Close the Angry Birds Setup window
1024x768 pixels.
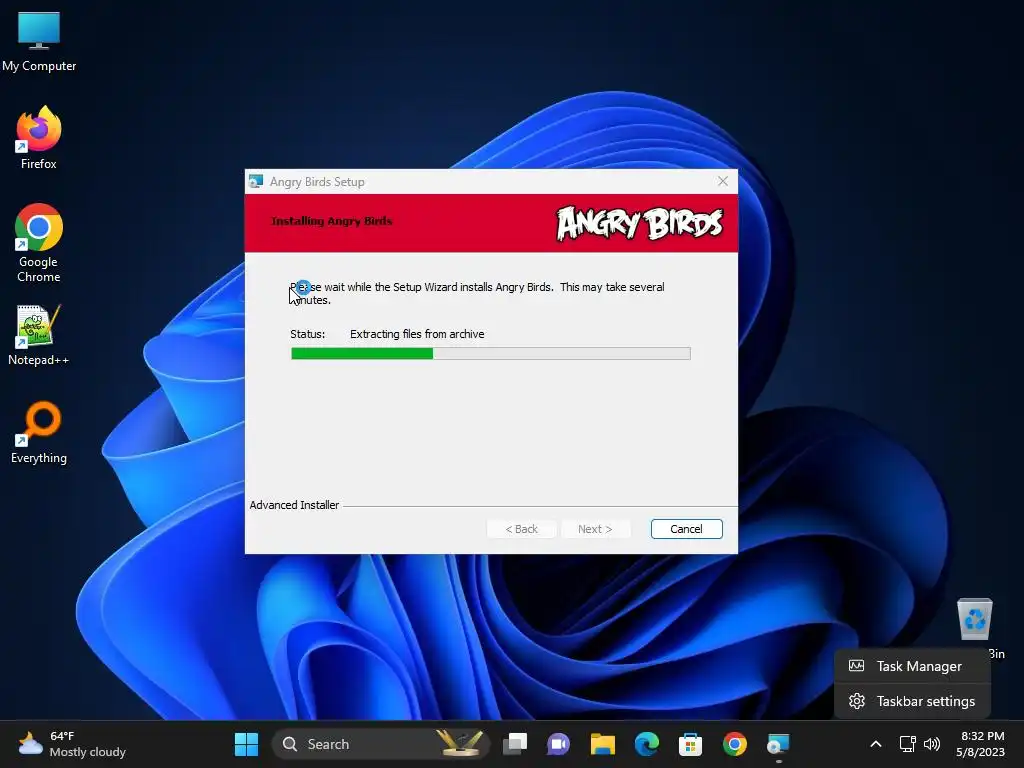tap(723, 181)
